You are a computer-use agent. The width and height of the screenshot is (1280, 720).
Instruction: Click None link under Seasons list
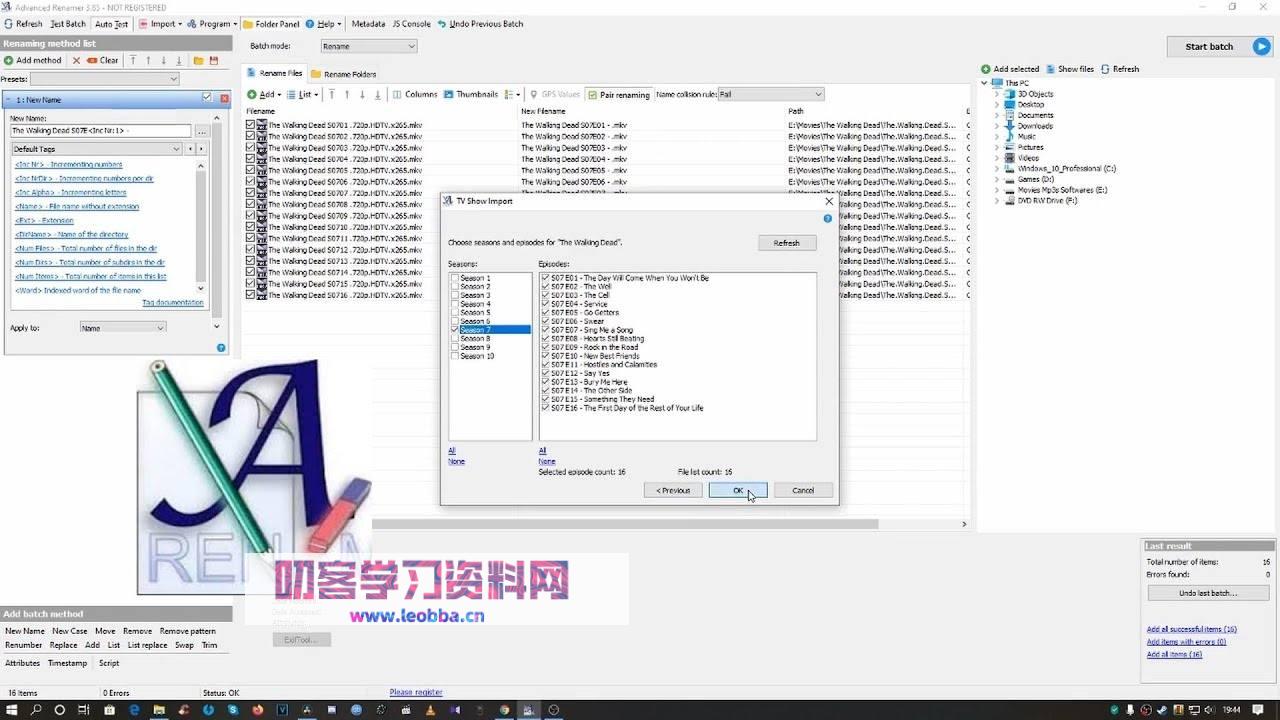[x=456, y=461]
